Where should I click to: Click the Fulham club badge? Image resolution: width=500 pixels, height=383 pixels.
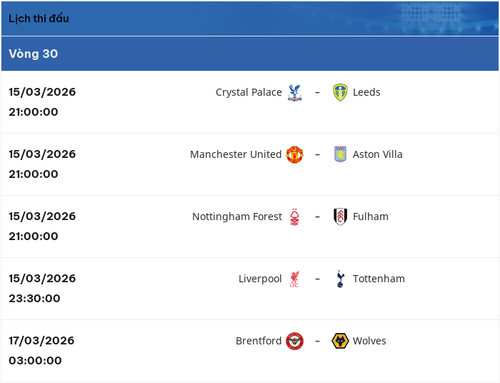(340, 217)
